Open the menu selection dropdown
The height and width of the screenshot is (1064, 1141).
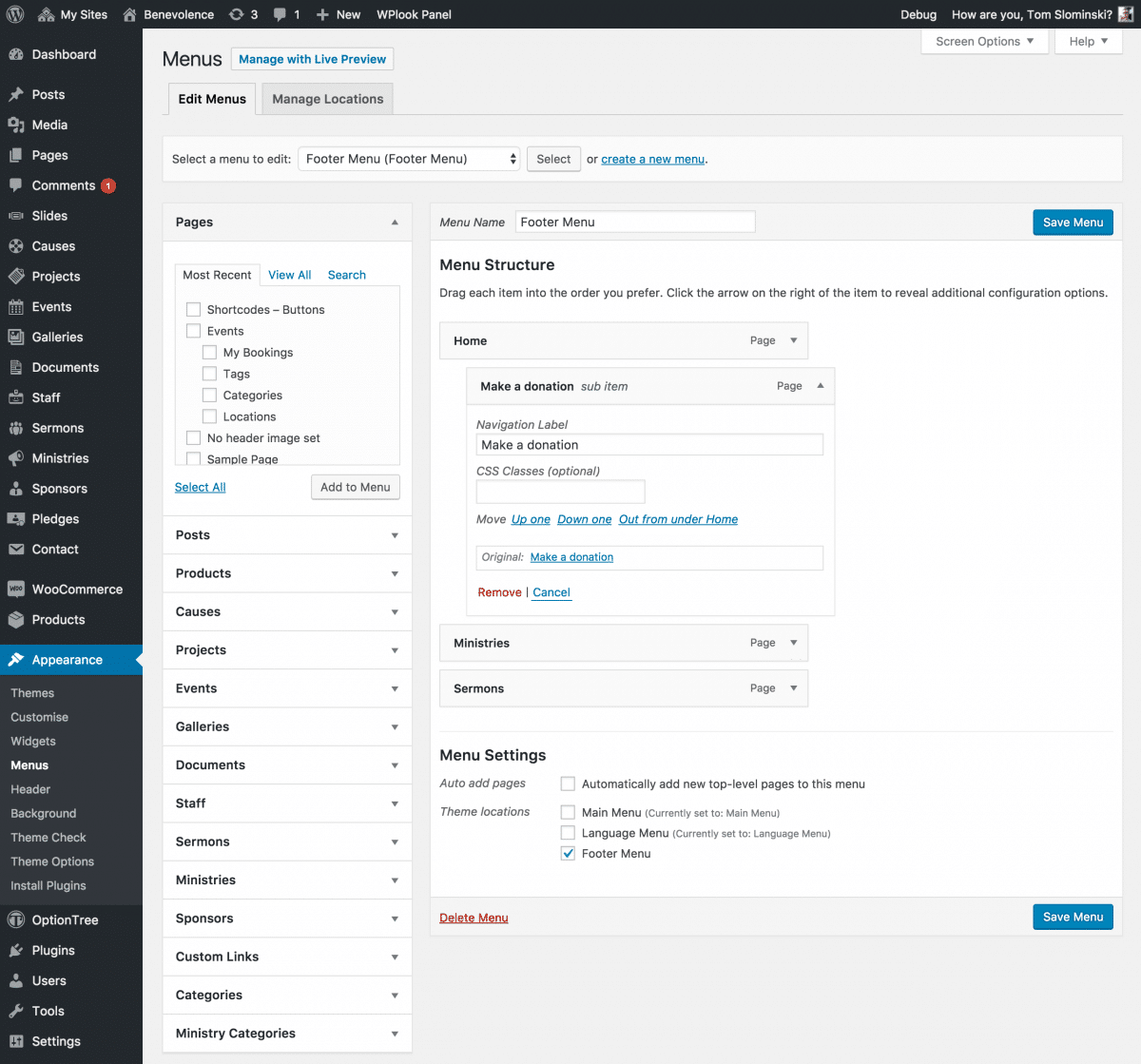tap(409, 159)
